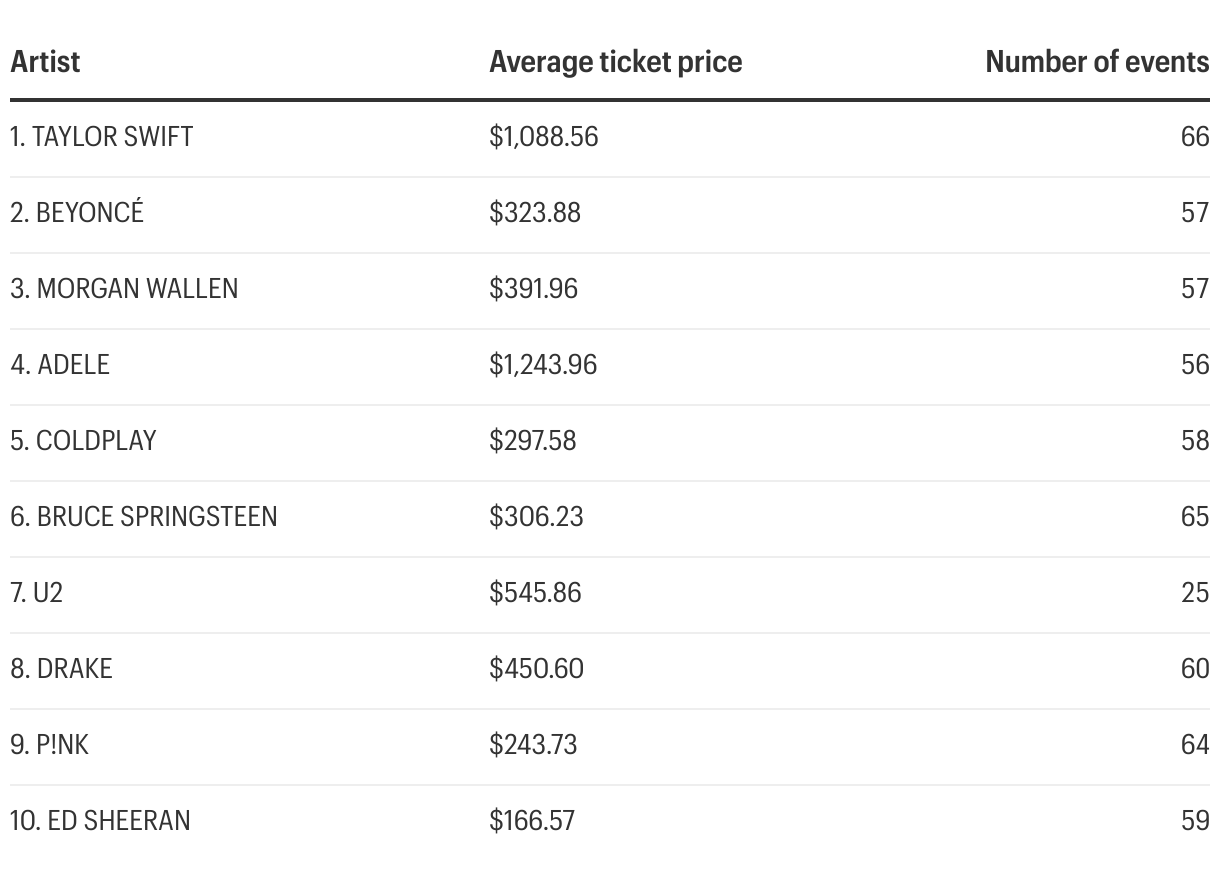Click the Coldplay artist cell
Screen dimensions: 1220x870
(83, 441)
